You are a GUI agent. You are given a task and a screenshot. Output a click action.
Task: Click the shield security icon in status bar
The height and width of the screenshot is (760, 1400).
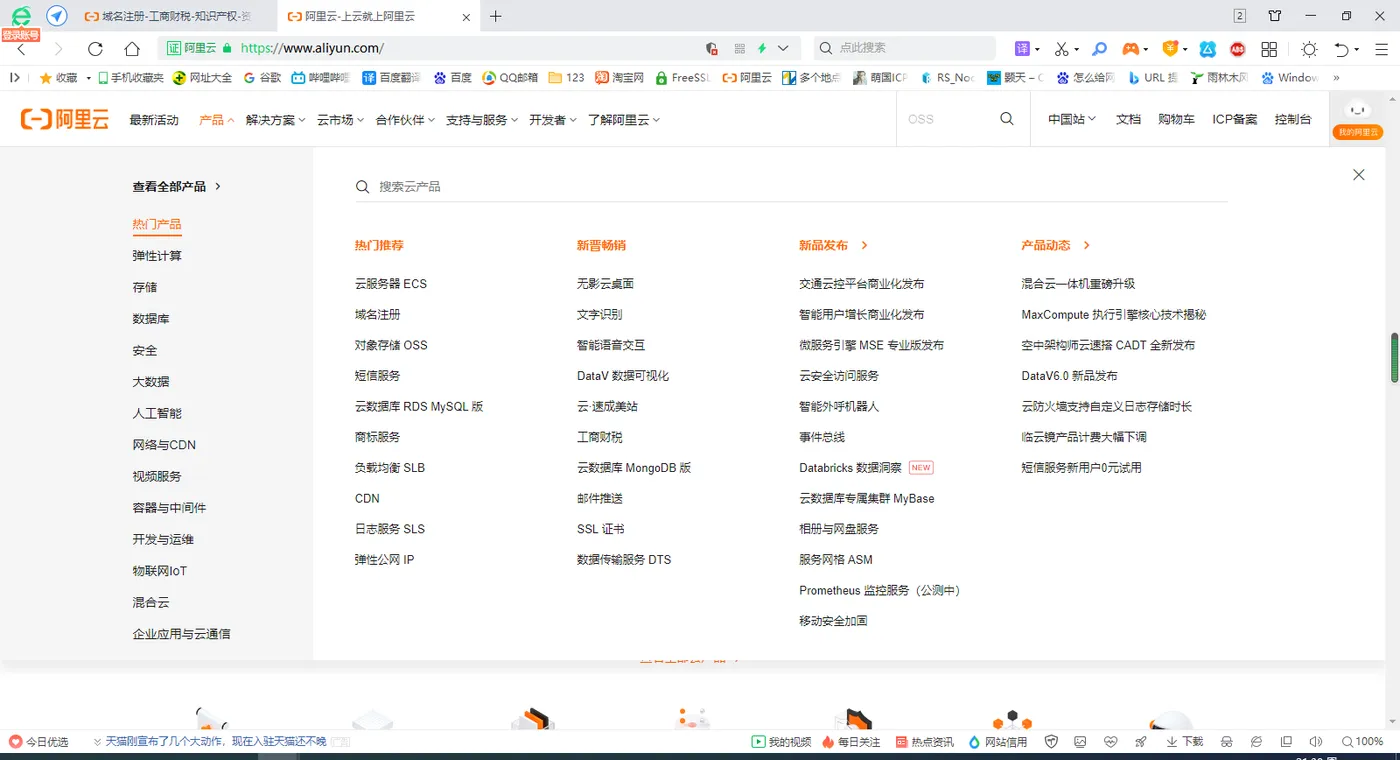pos(1051,742)
